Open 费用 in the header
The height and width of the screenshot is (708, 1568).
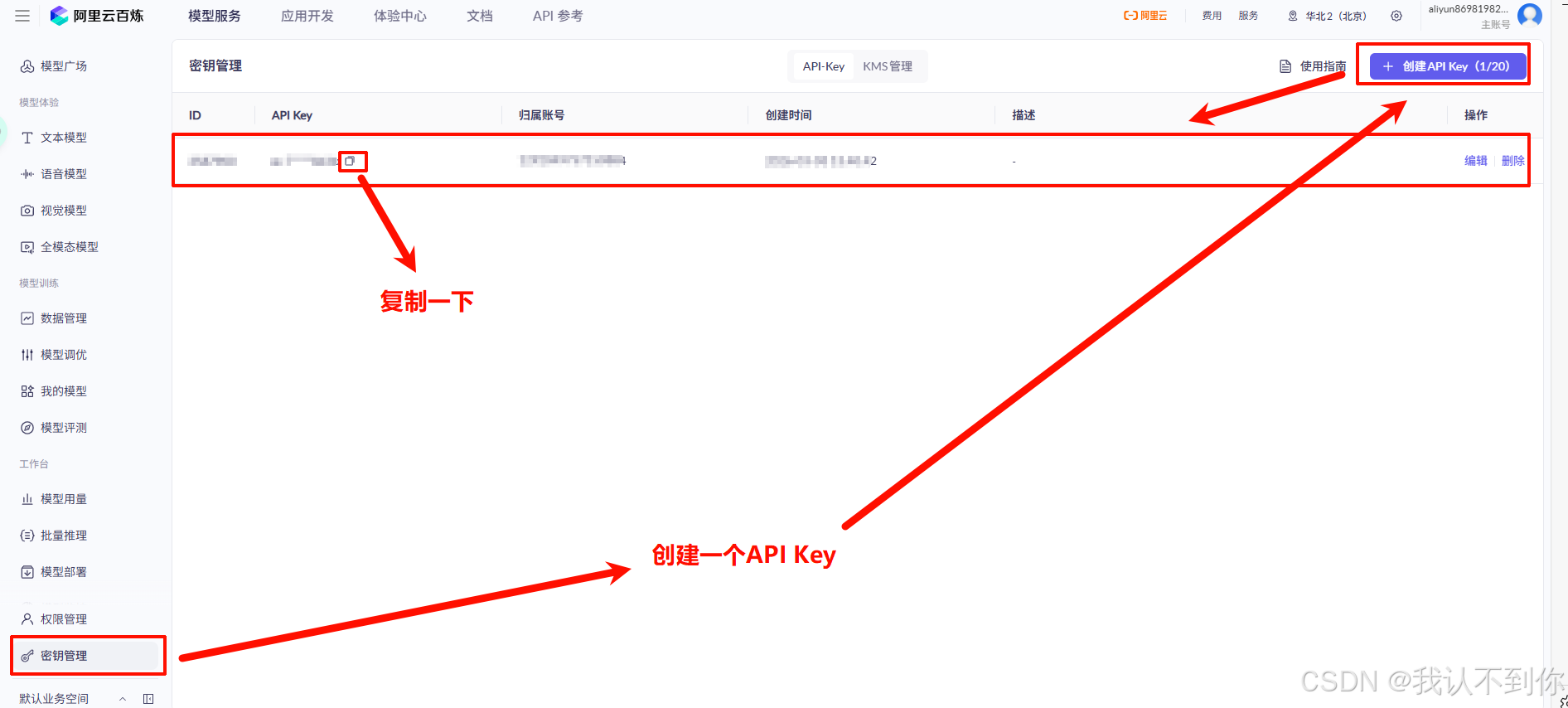[x=1212, y=16]
